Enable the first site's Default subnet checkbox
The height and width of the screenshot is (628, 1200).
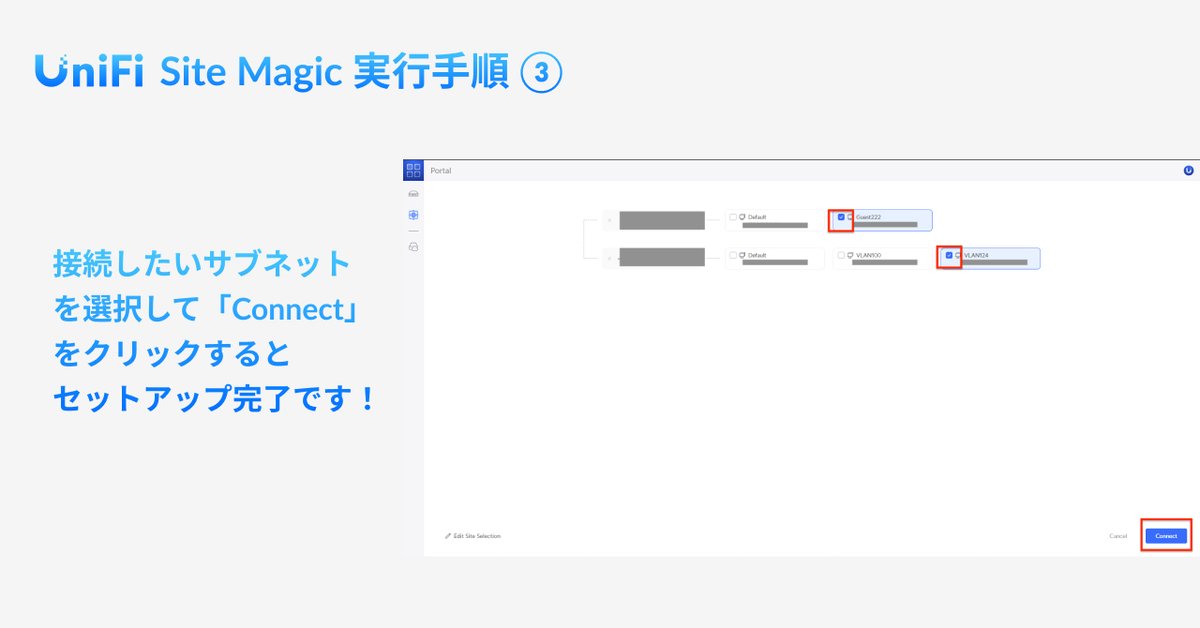[732, 214]
